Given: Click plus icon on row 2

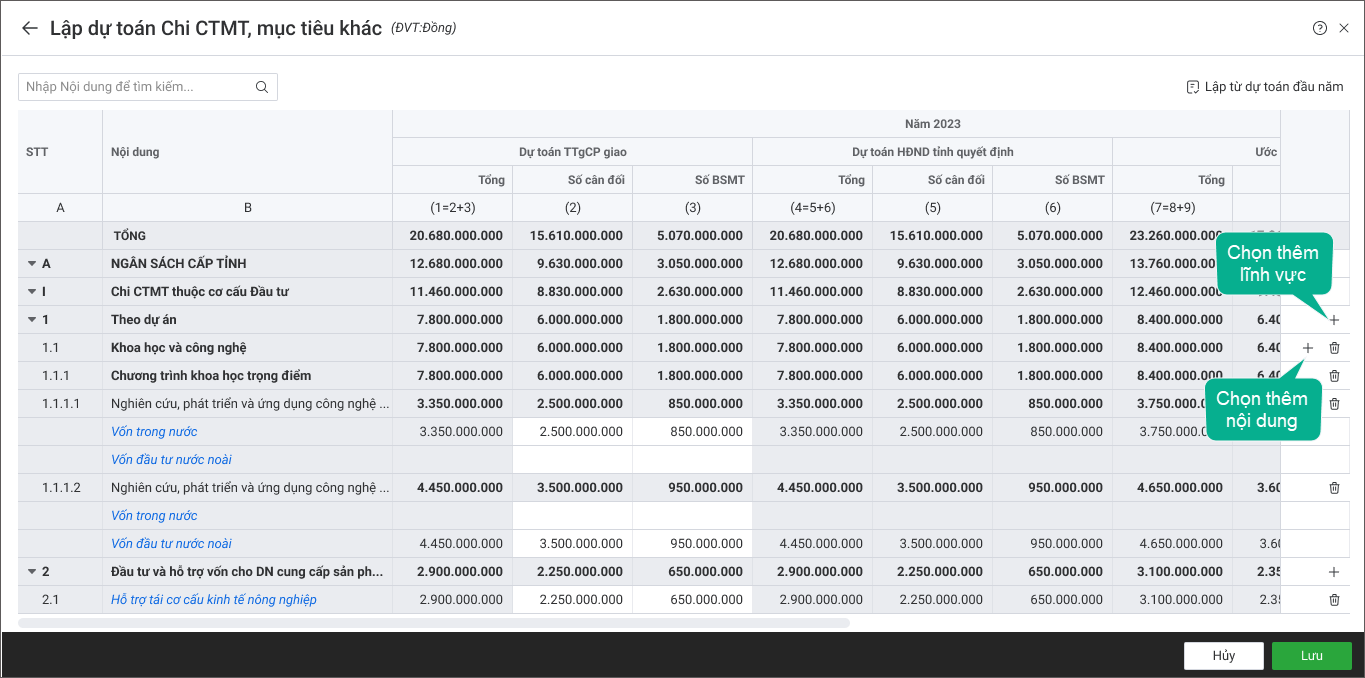Looking at the screenshot, I should point(1334,572).
